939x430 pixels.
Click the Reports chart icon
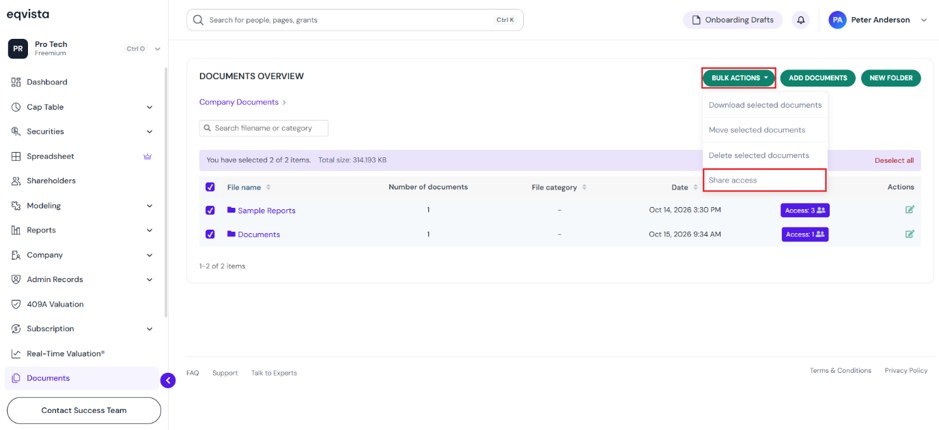[x=16, y=230]
